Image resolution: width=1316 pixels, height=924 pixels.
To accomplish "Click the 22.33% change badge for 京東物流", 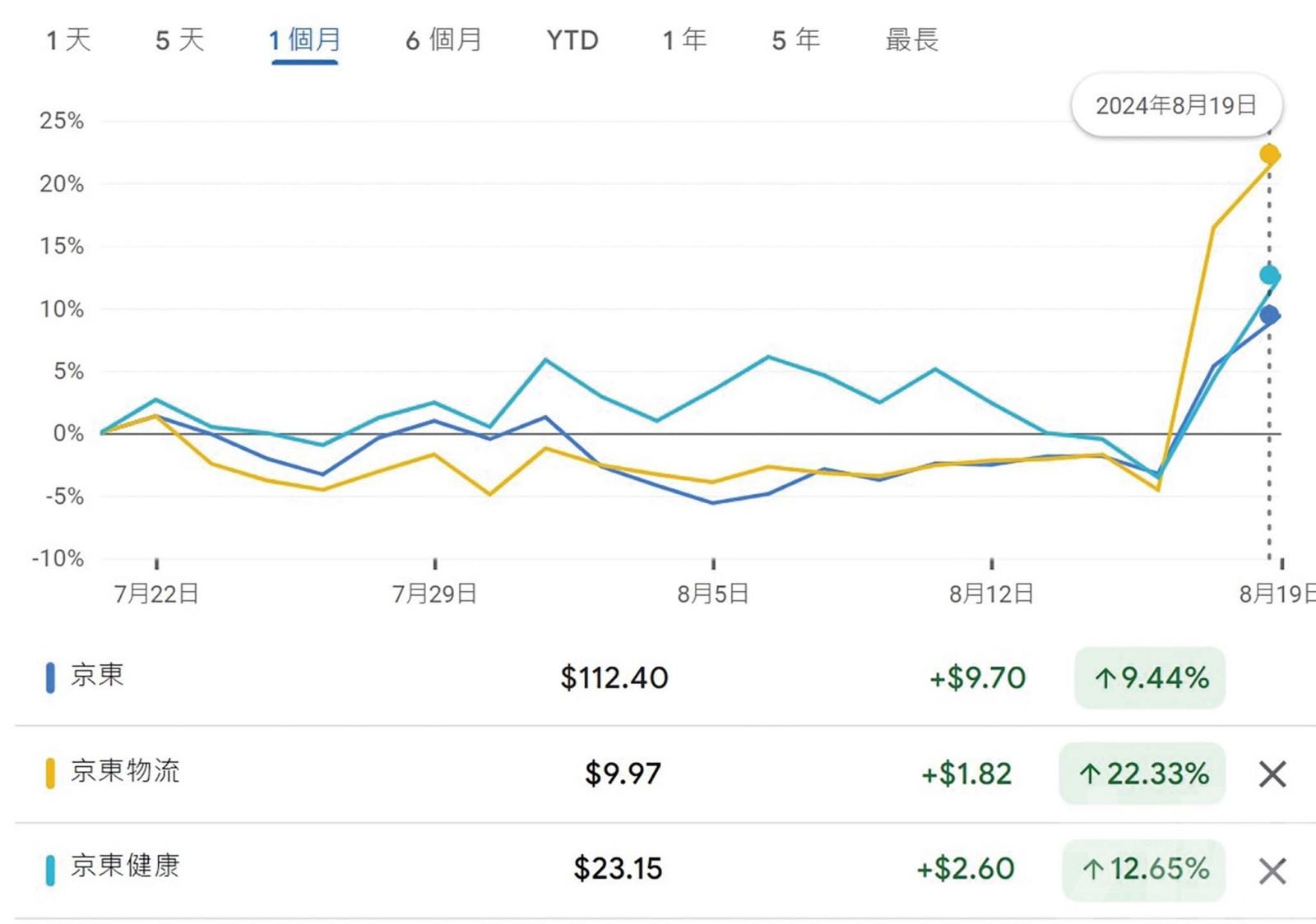I will (x=1142, y=774).
